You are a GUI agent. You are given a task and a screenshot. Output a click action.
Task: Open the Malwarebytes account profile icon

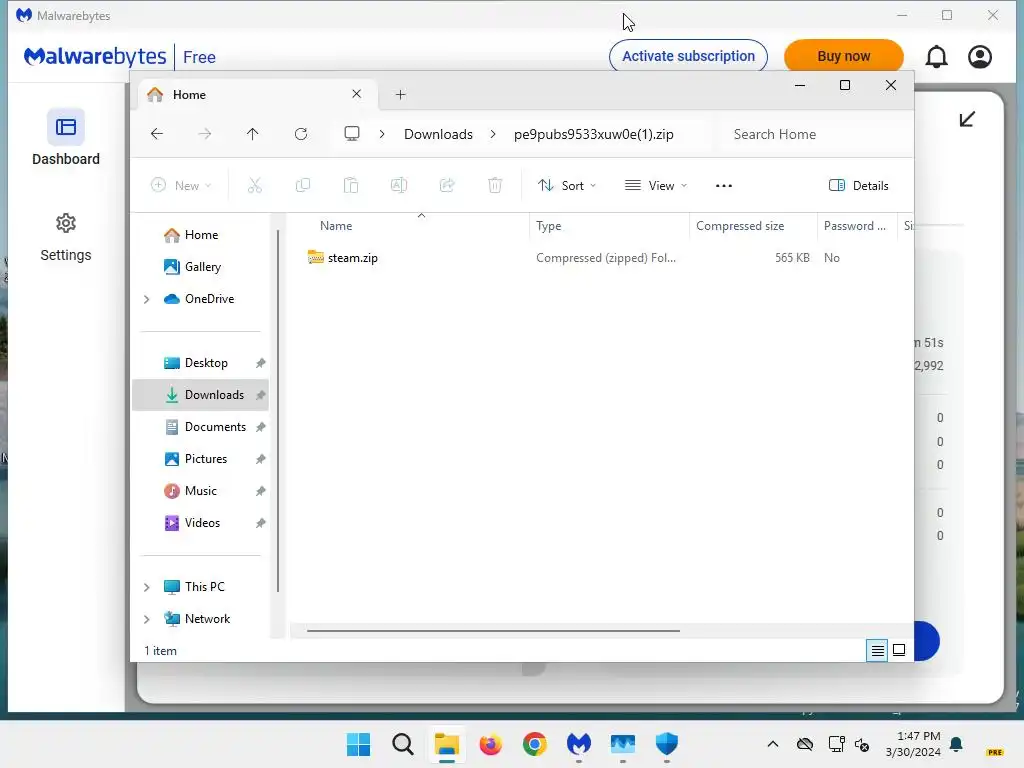[980, 57]
